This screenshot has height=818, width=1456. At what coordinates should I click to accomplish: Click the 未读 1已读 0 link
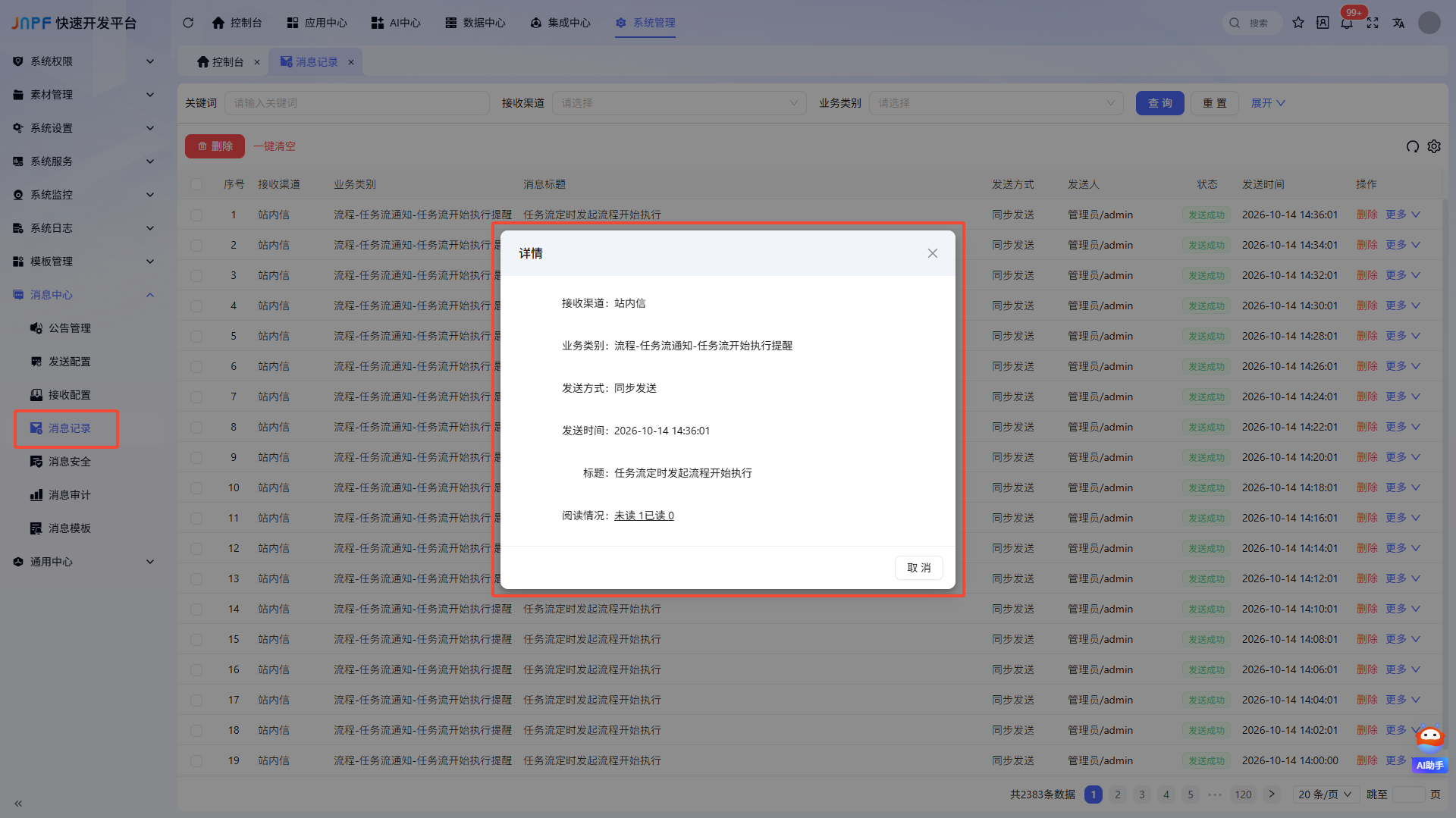644,516
